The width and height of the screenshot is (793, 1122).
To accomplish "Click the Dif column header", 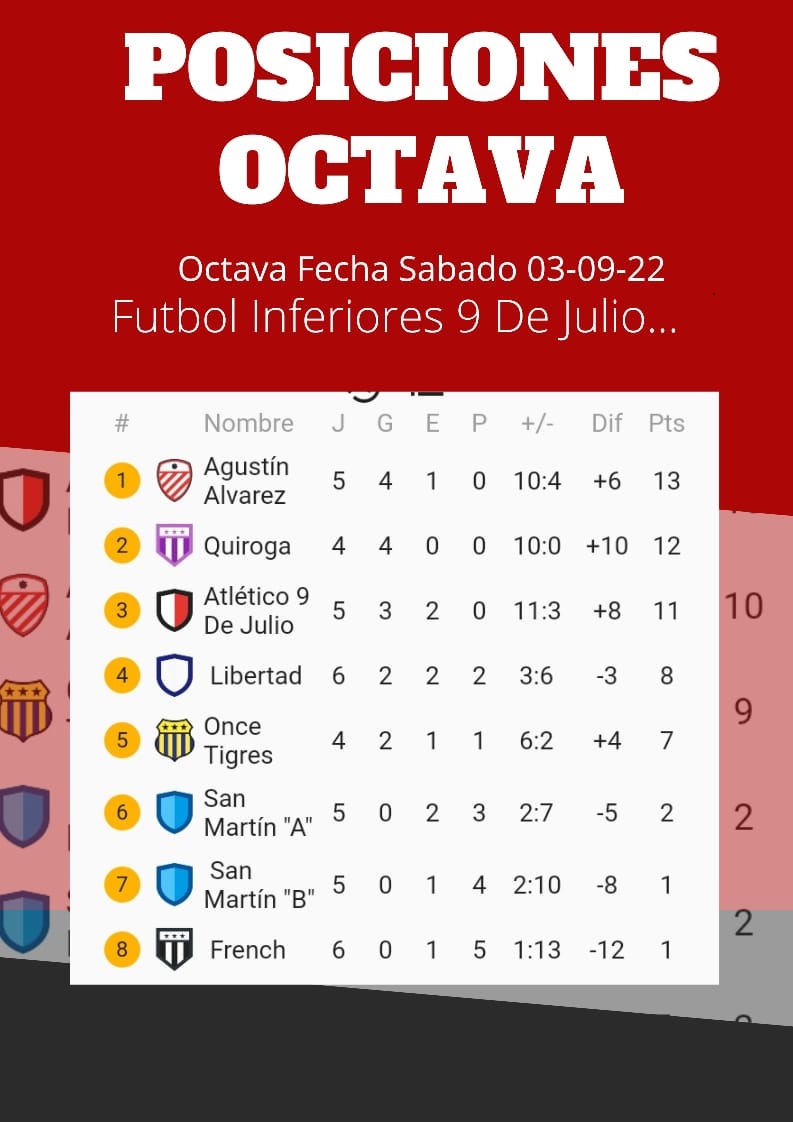I will pos(606,423).
